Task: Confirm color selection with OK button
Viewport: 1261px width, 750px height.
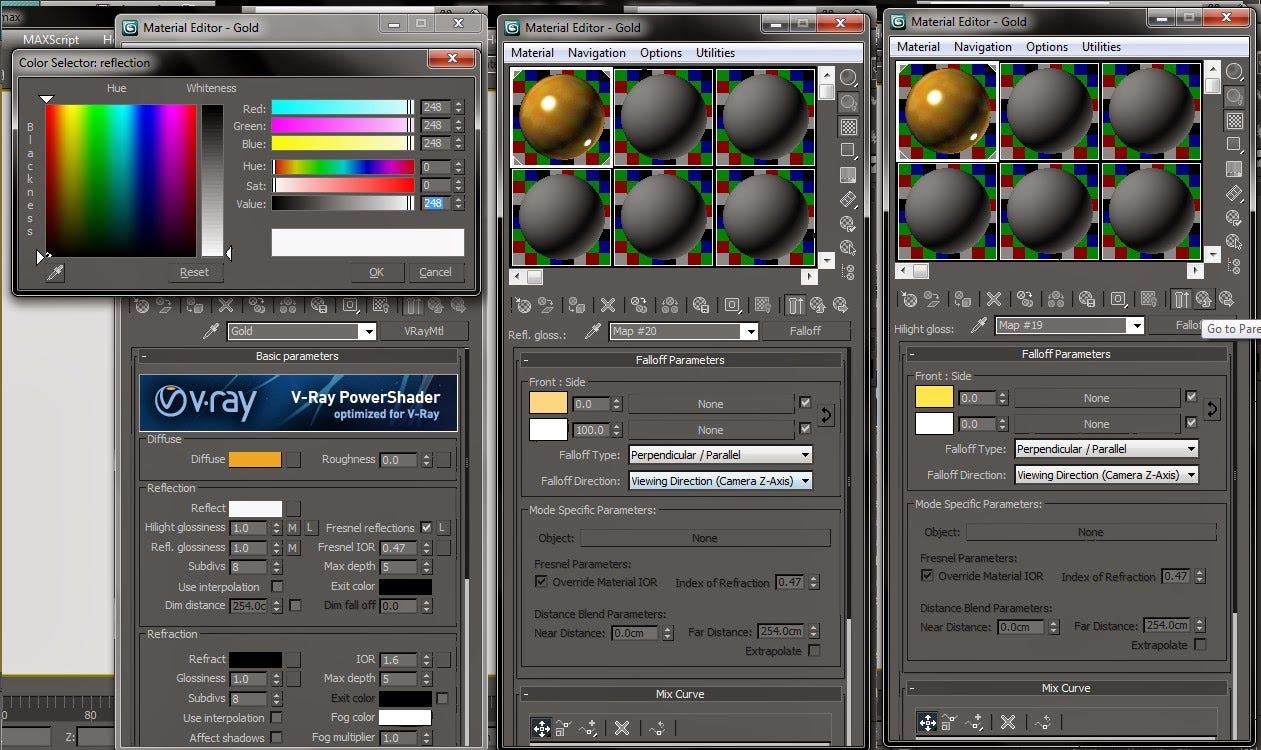Action: tap(377, 272)
